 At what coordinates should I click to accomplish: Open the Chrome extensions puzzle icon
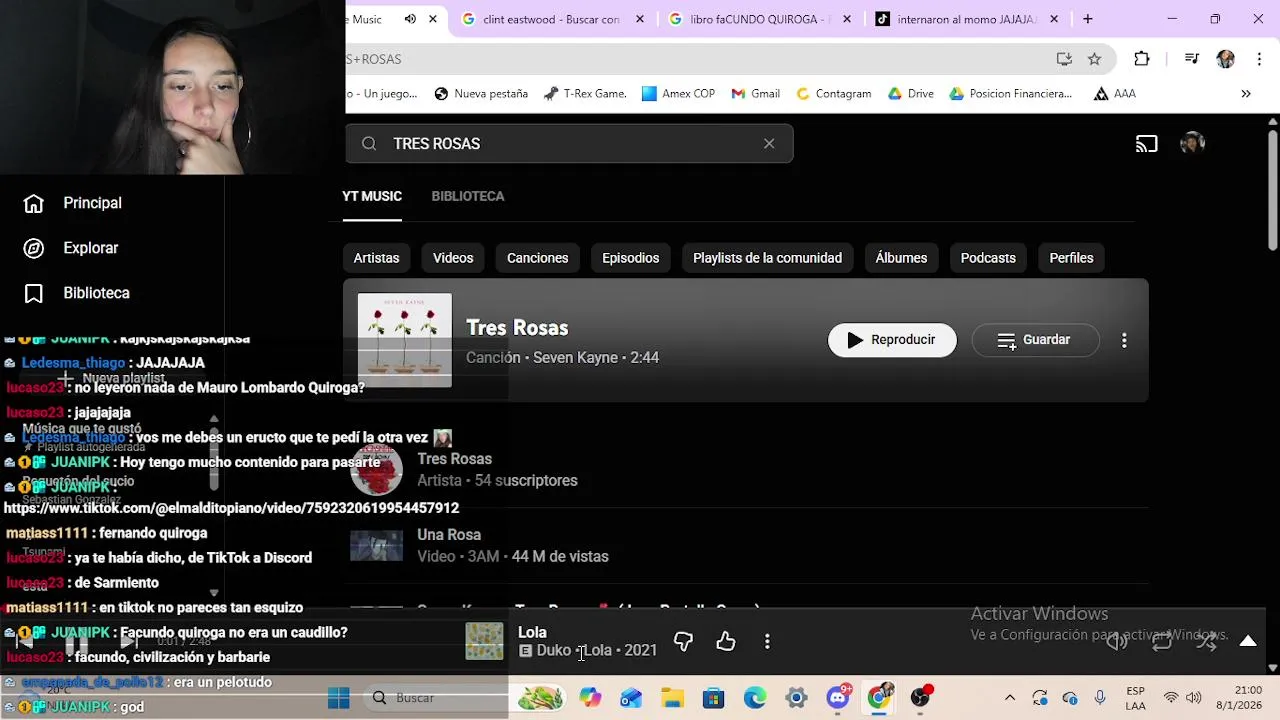click(1142, 59)
